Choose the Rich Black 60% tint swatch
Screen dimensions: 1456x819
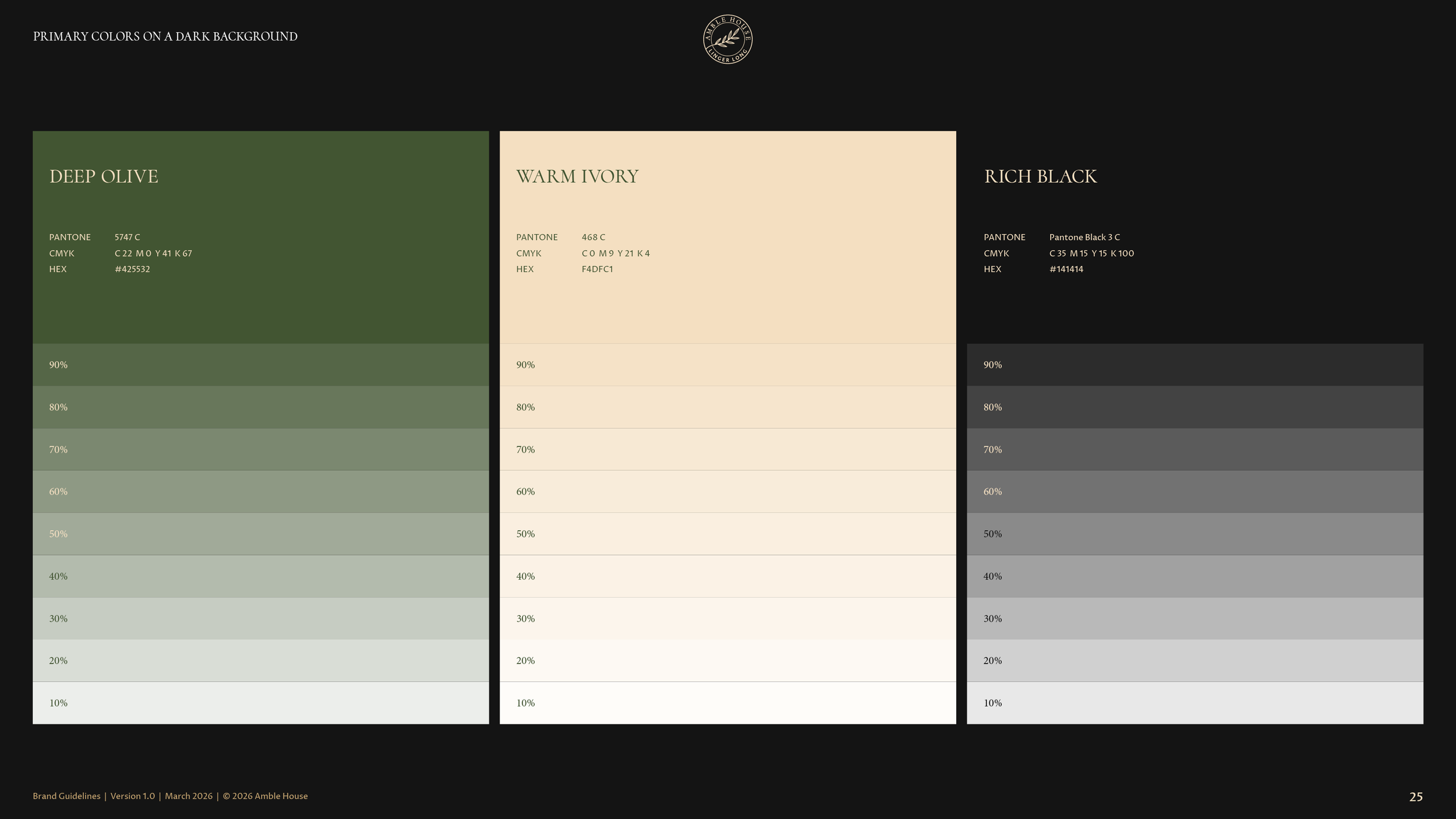click(1195, 492)
